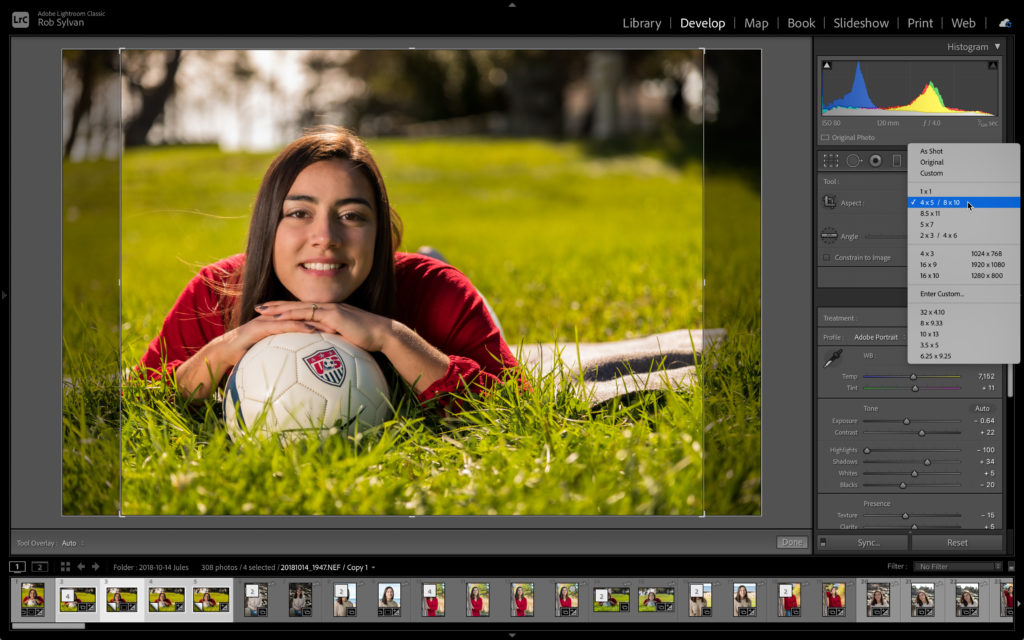Open the Tool Overlay Auto dropdown

point(71,543)
